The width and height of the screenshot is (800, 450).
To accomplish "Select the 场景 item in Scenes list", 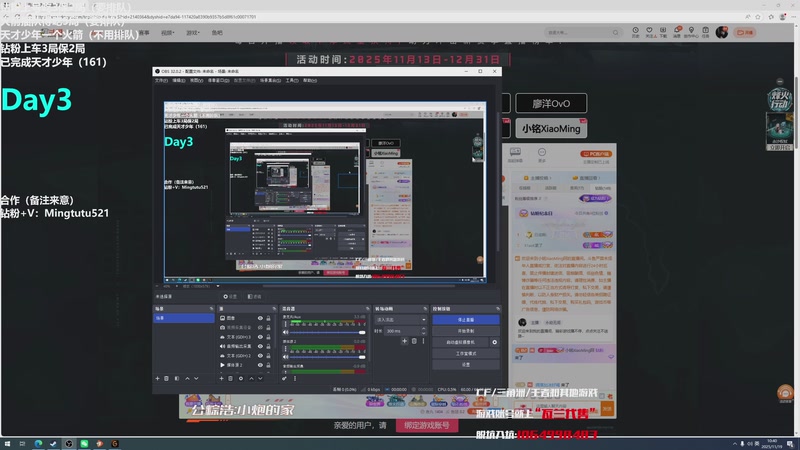I will [184, 318].
